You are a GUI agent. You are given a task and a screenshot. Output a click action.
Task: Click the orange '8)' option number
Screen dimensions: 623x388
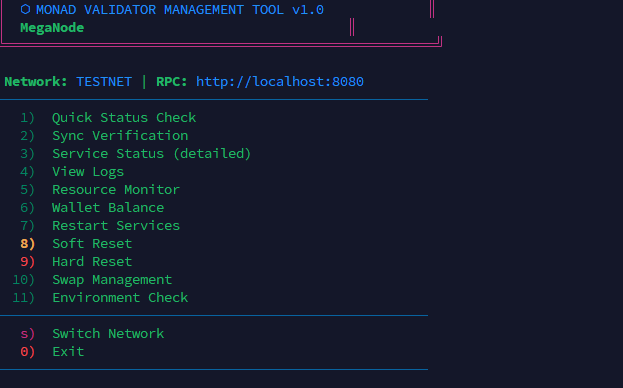point(28,244)
